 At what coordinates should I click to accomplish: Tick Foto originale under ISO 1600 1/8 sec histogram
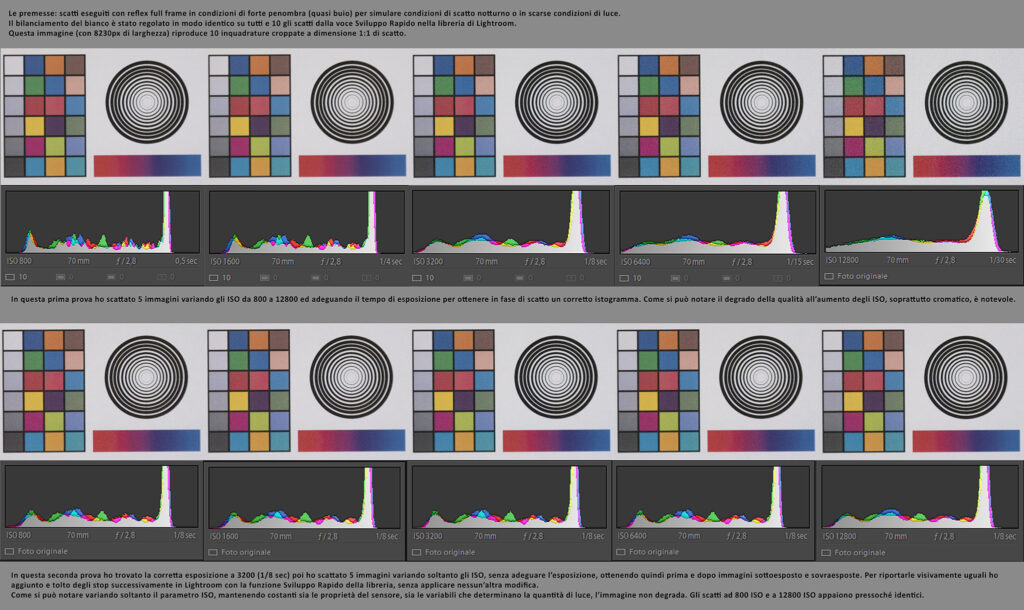point(212,553)
